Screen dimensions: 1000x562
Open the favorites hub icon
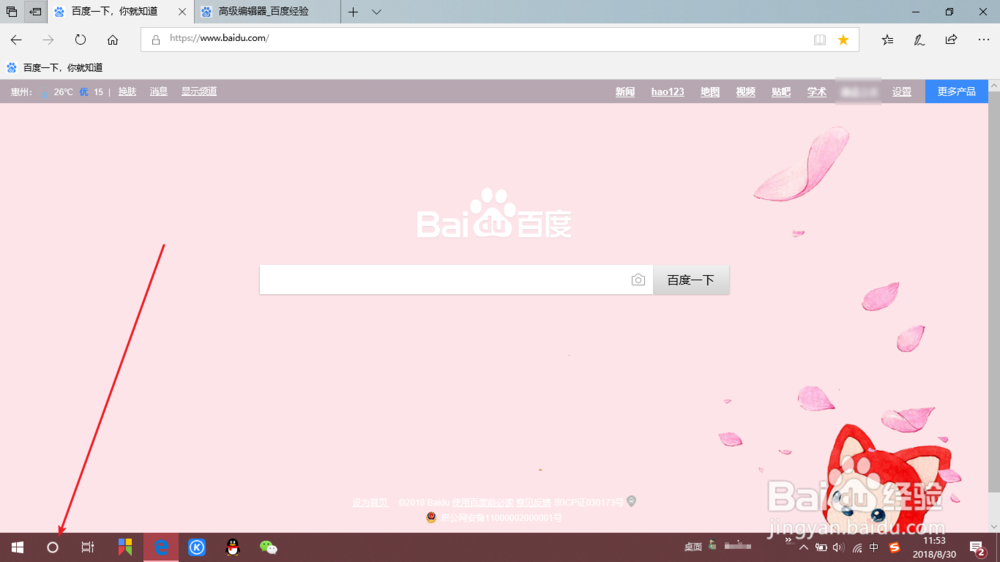[x=887, y=40]
